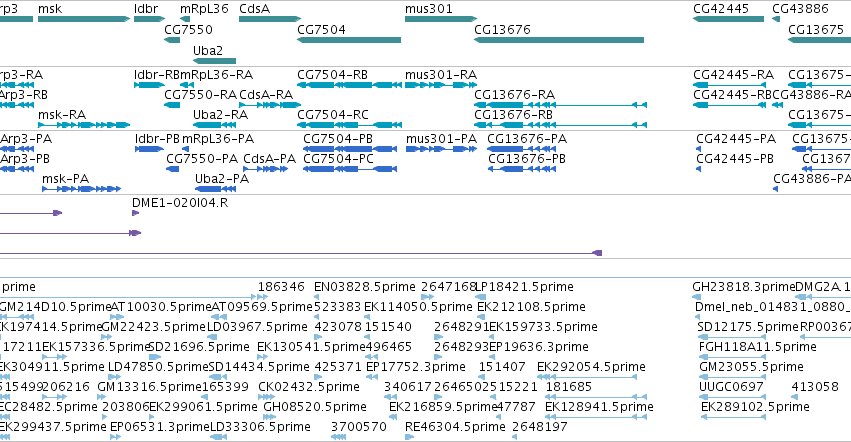Select EST EN03828.5prime
This screenshot has height=442, width=851.
click(316, 297)
